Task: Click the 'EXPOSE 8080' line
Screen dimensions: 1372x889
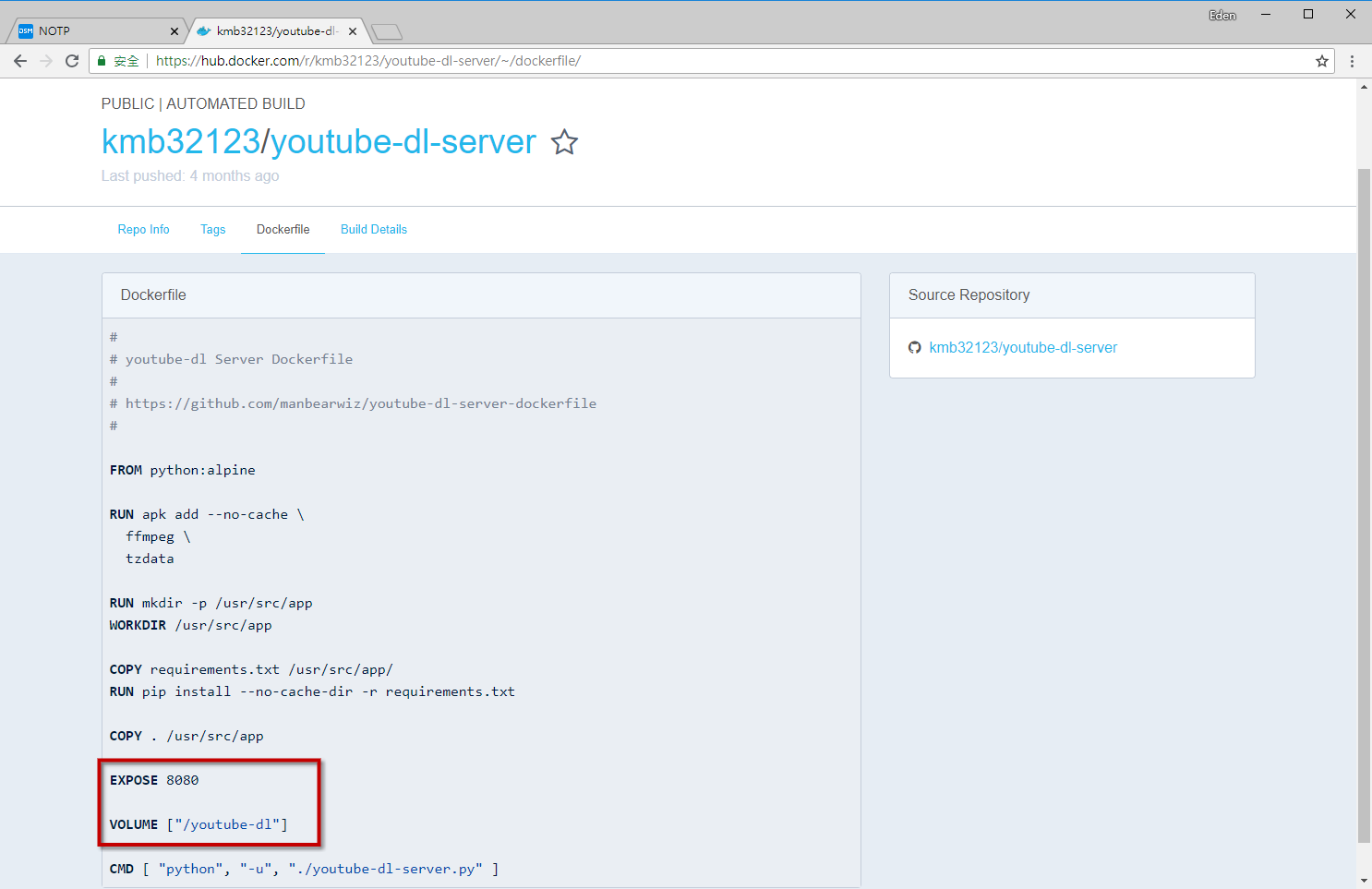Action: click(x=154, y=780)
